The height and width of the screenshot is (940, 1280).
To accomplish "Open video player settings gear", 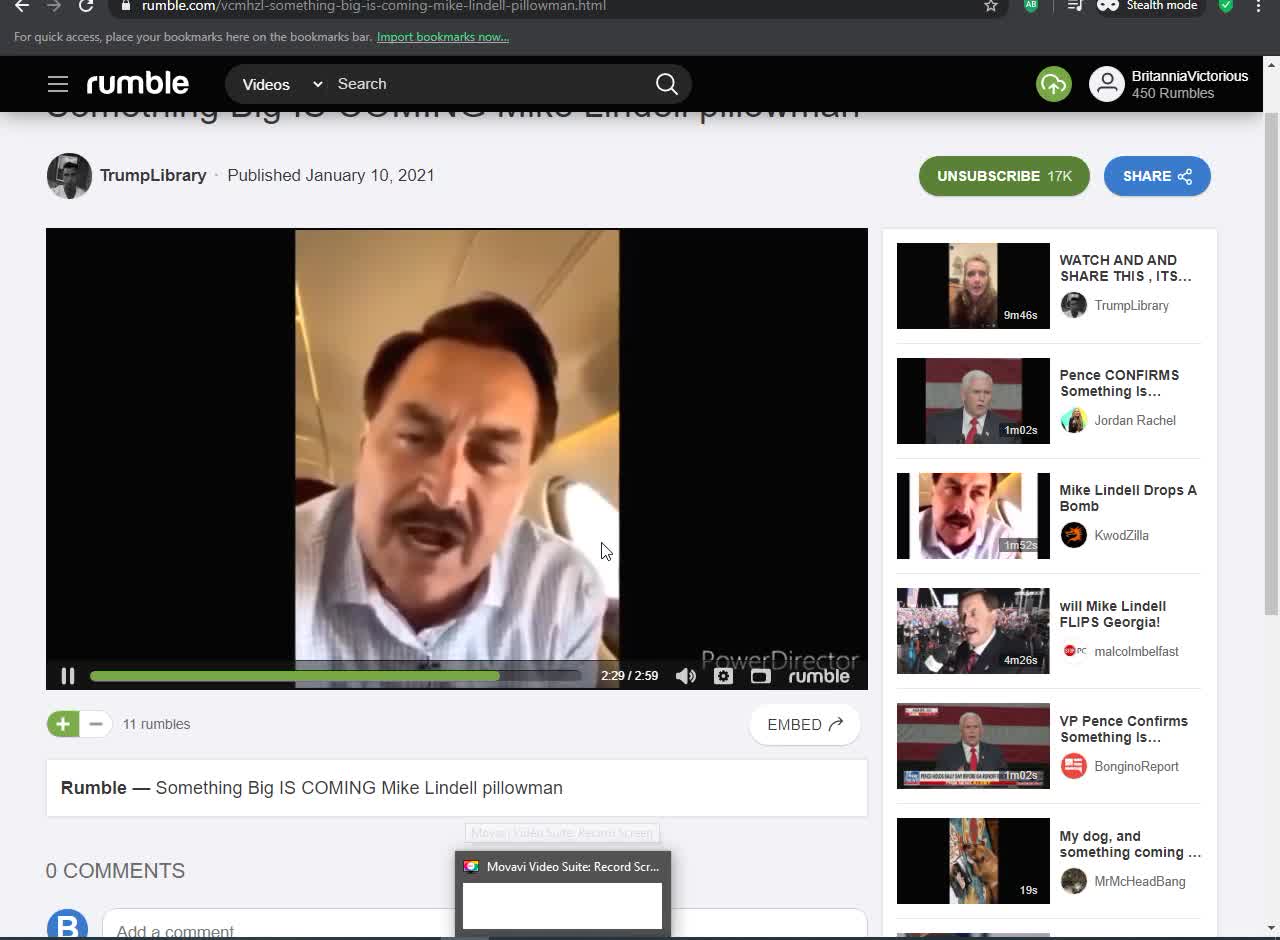I will [723, 676].
